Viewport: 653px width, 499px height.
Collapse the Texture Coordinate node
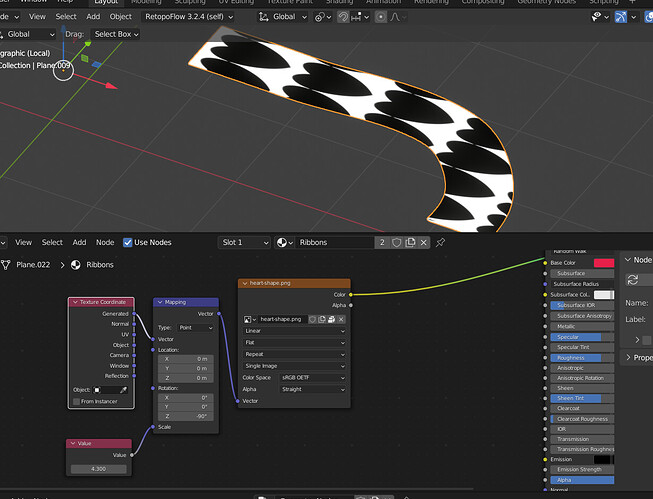click(x=75, y=302)
